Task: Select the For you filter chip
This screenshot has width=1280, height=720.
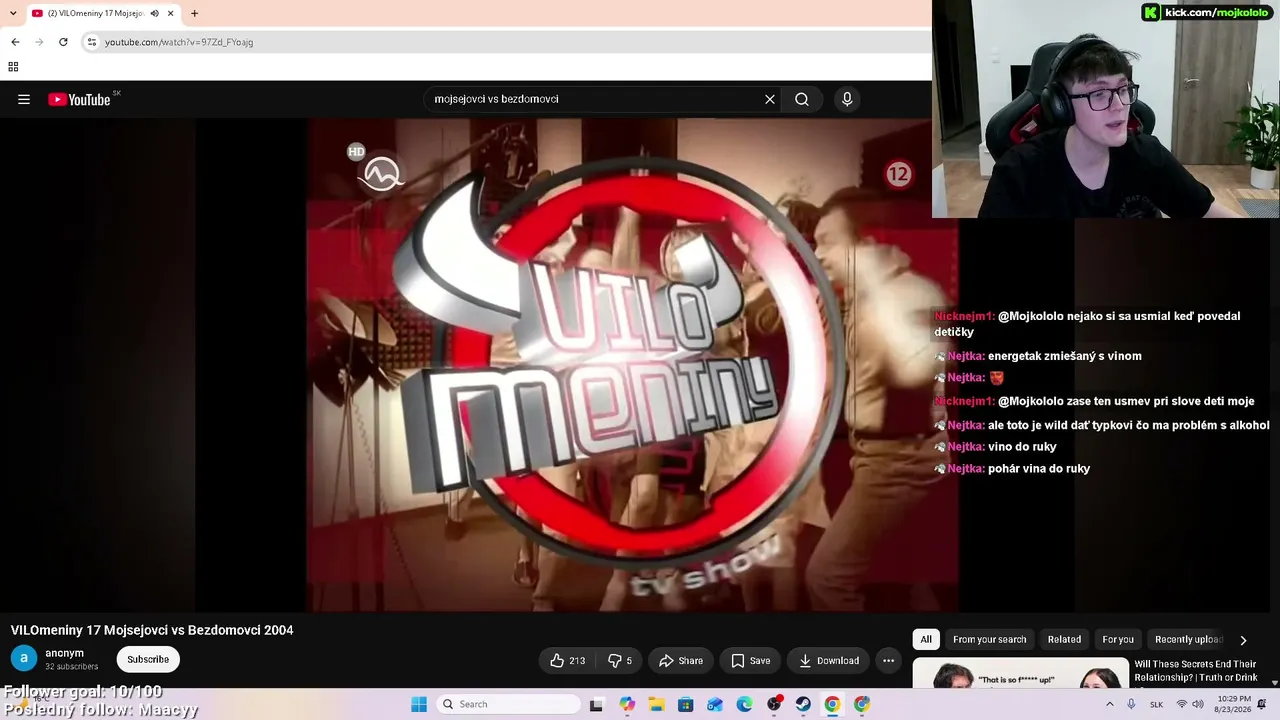Action: pos(1118,639)
